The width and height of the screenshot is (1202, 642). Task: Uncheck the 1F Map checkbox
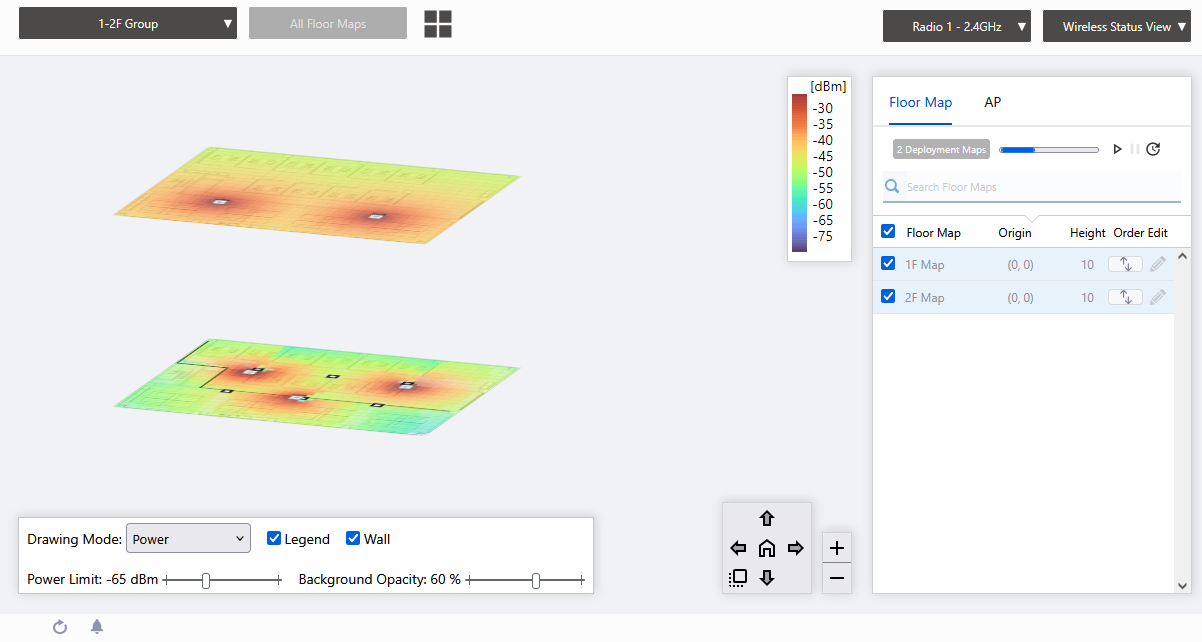click(x=888, y=264)
